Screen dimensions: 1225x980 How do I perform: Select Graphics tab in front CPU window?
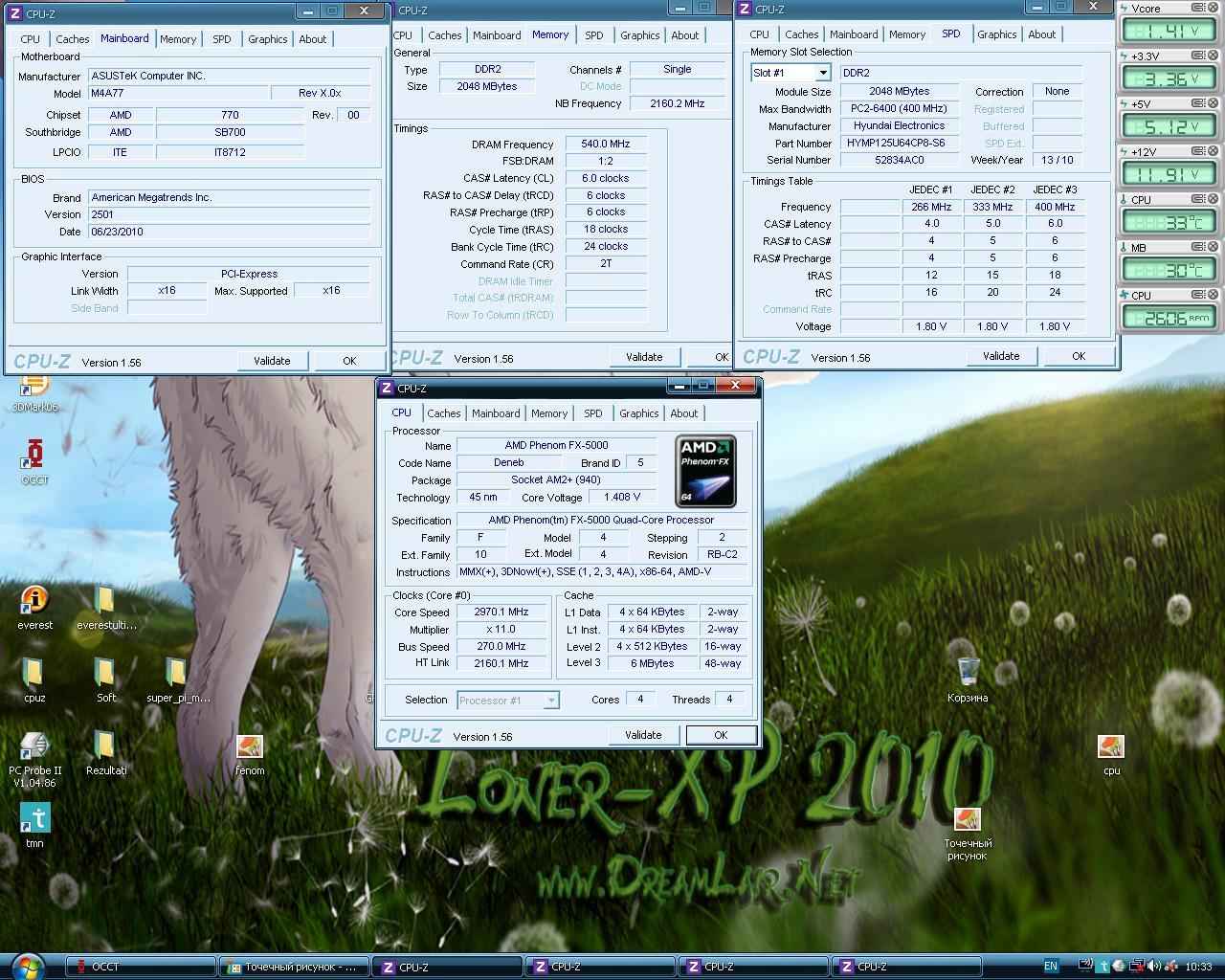point(638,413)
